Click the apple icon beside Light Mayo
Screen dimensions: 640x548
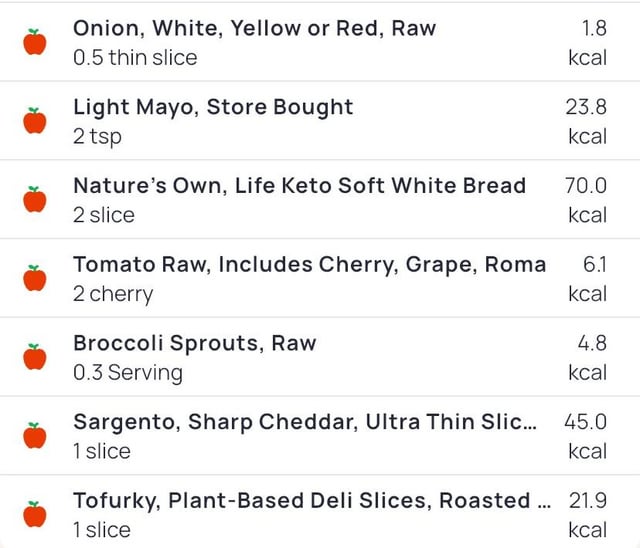point(35,121)
